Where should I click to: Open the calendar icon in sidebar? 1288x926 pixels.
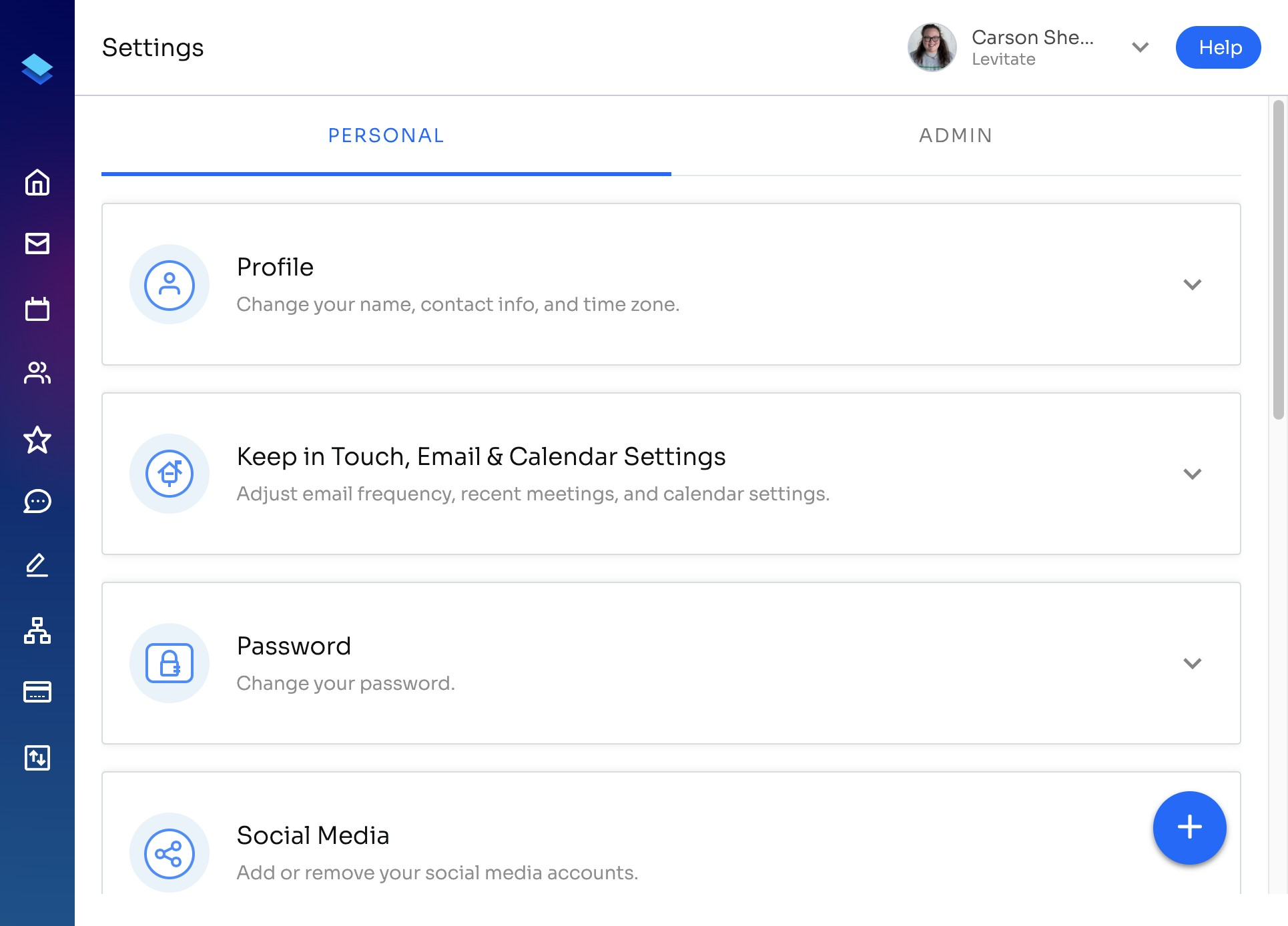[x=37, y=309]
